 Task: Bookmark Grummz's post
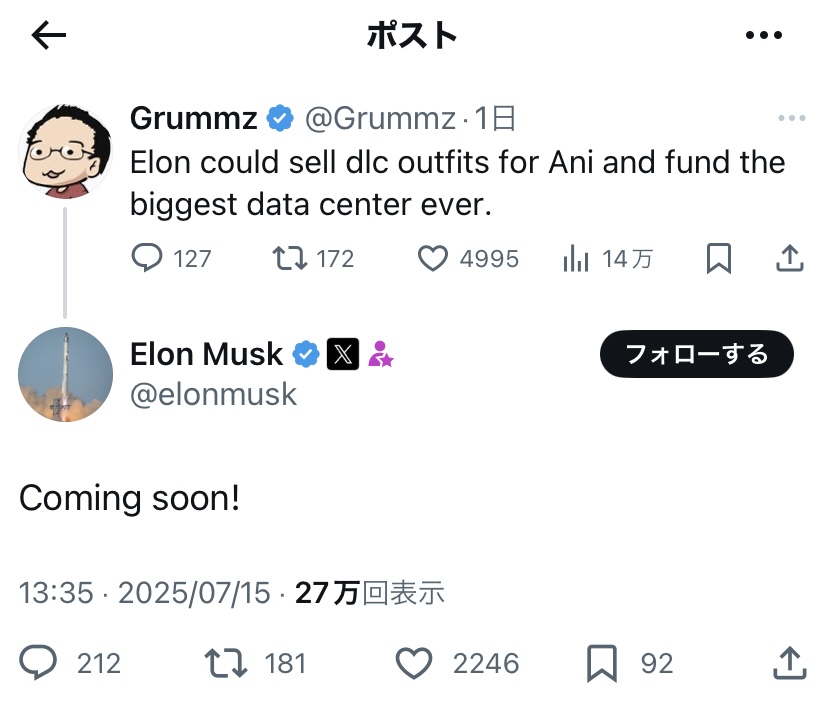(x=719, y=259)
